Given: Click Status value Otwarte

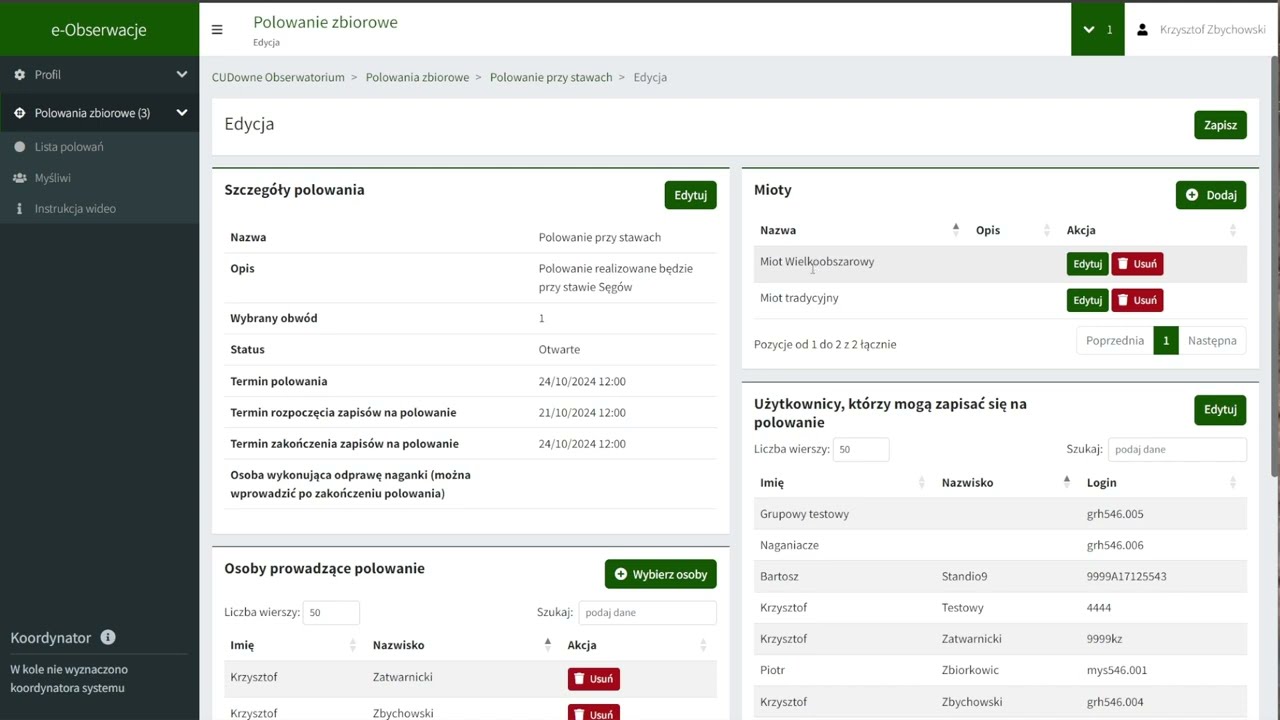Looking at the screenshot, I should (x=559, y=350).
